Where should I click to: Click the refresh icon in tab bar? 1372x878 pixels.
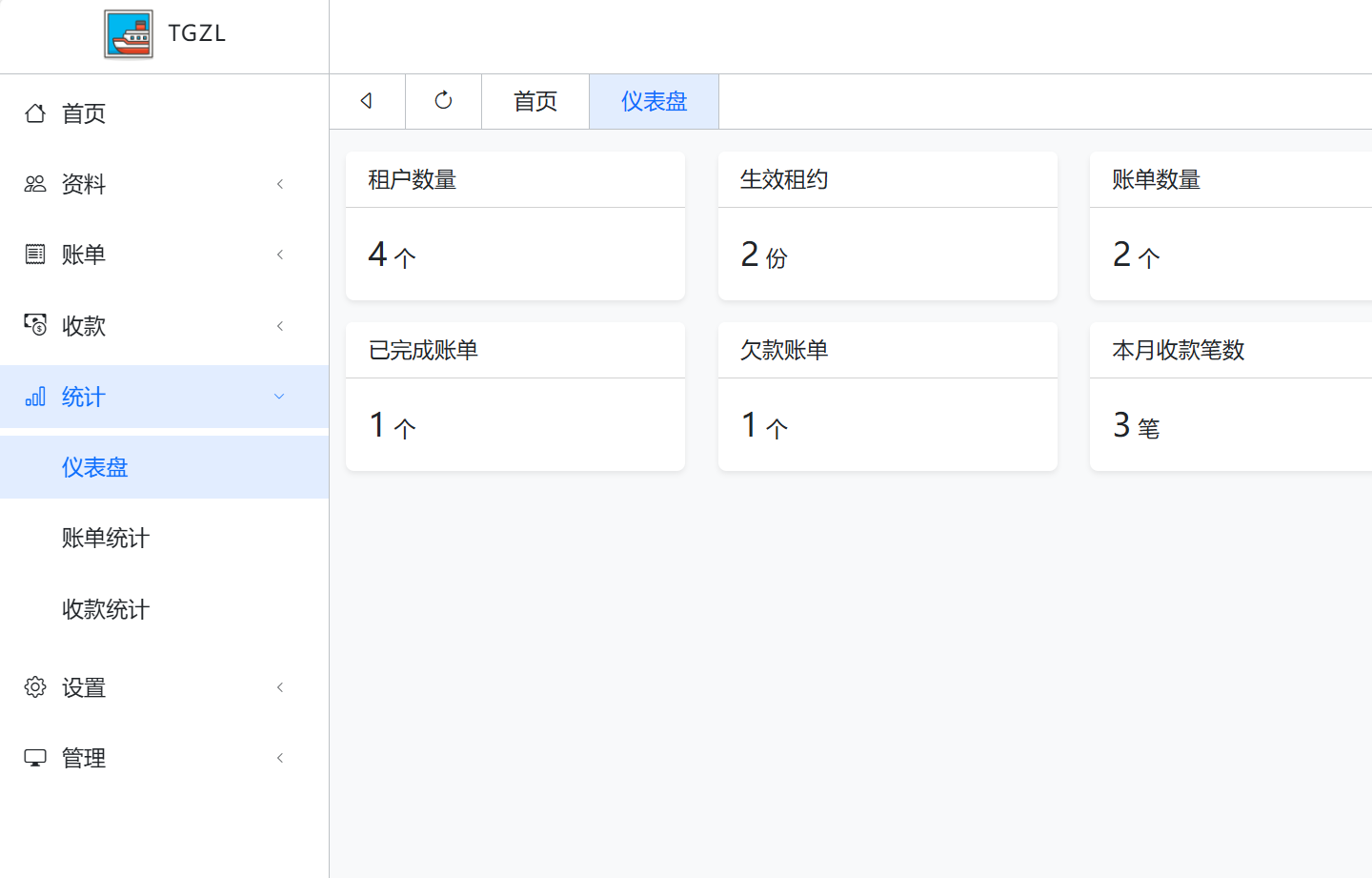coord(443,101)
